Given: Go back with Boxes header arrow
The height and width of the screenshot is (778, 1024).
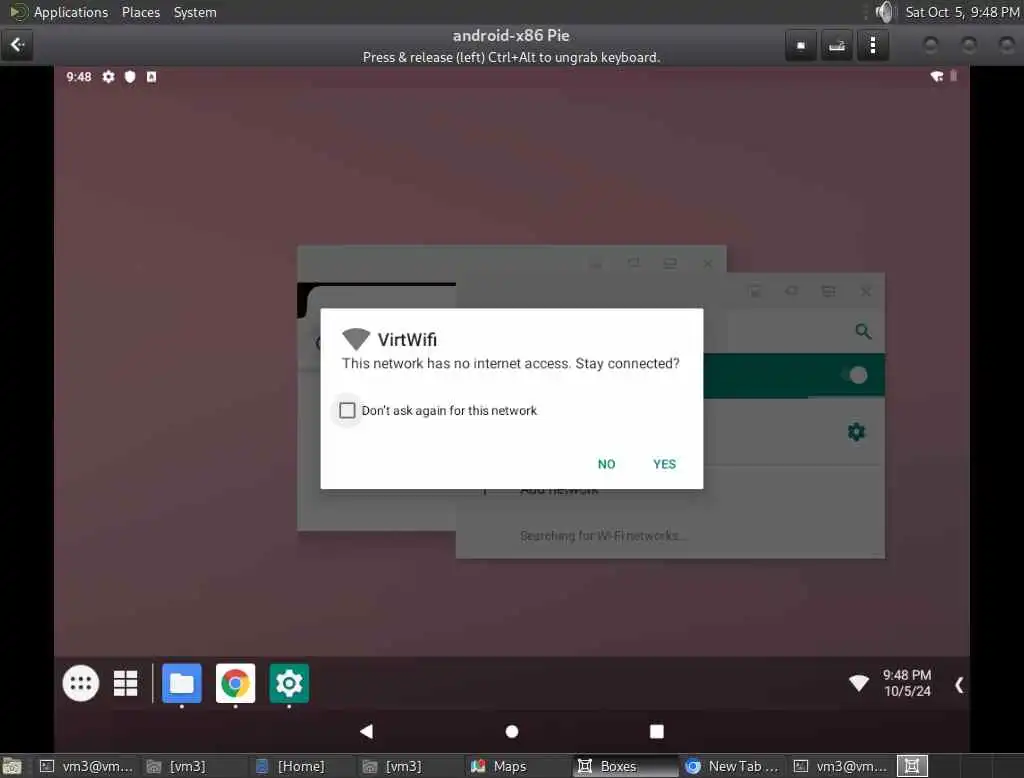Looking at the screenshot, I should tap(17, 45).
